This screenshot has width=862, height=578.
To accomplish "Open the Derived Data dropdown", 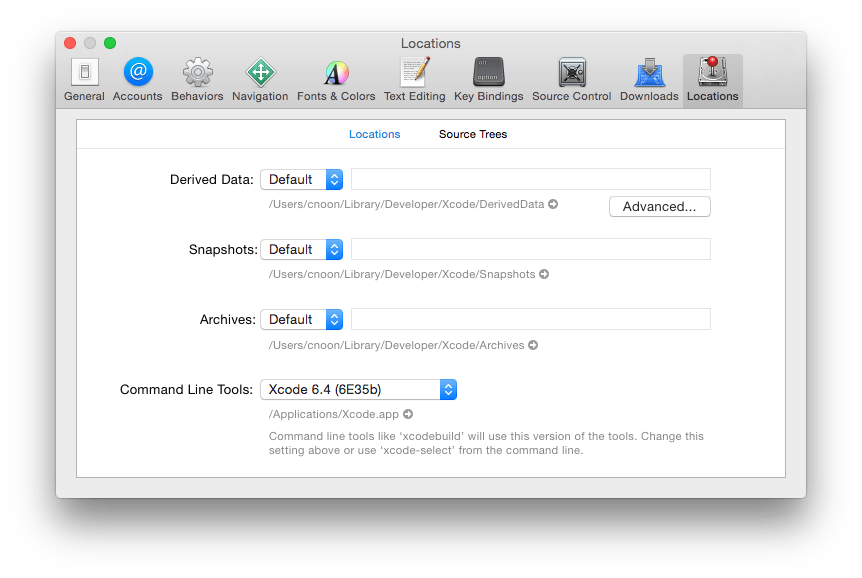I will [x=302, y=179].
